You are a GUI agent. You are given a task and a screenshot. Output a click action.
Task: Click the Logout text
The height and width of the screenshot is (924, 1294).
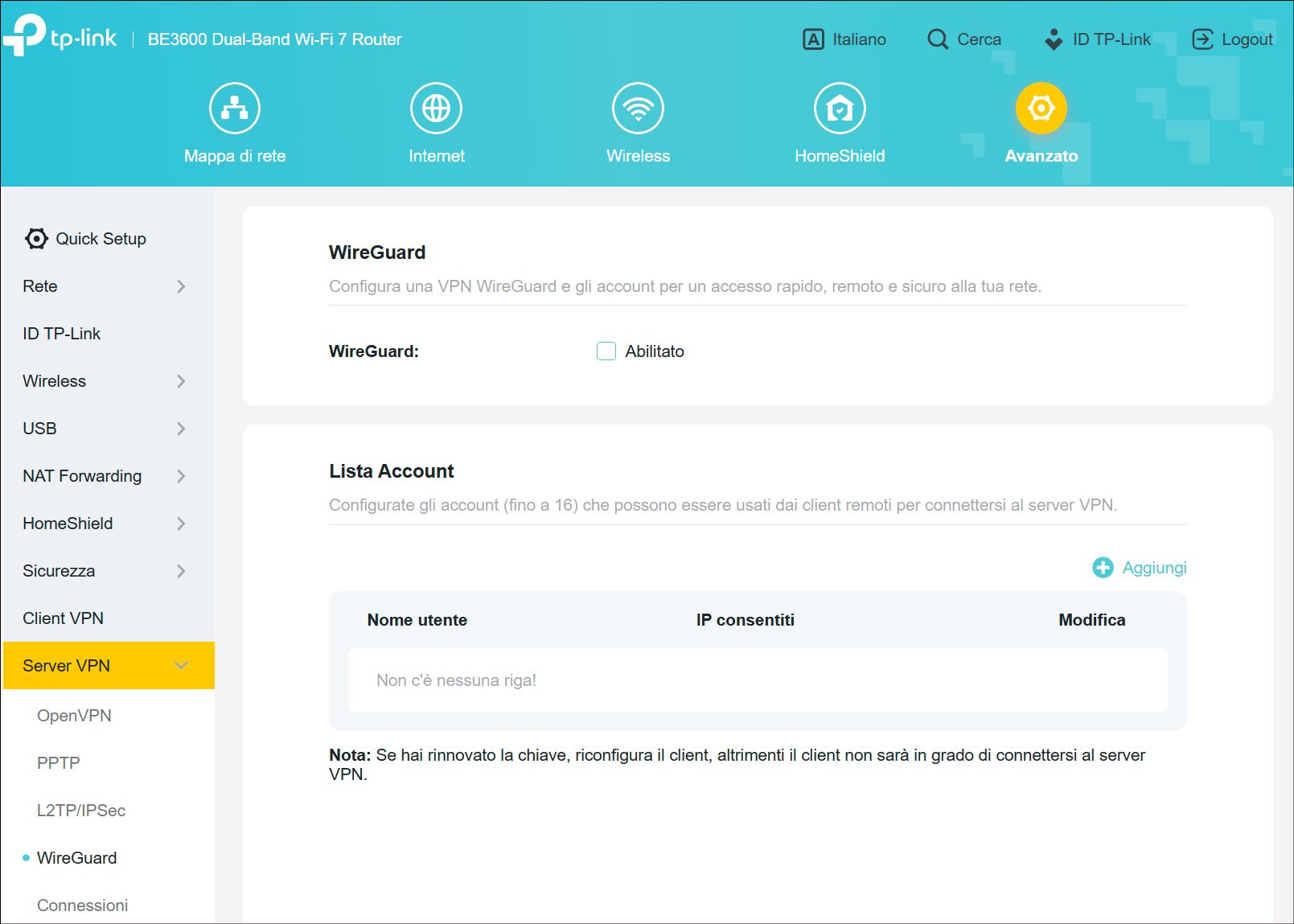(x=1247, y=39)
